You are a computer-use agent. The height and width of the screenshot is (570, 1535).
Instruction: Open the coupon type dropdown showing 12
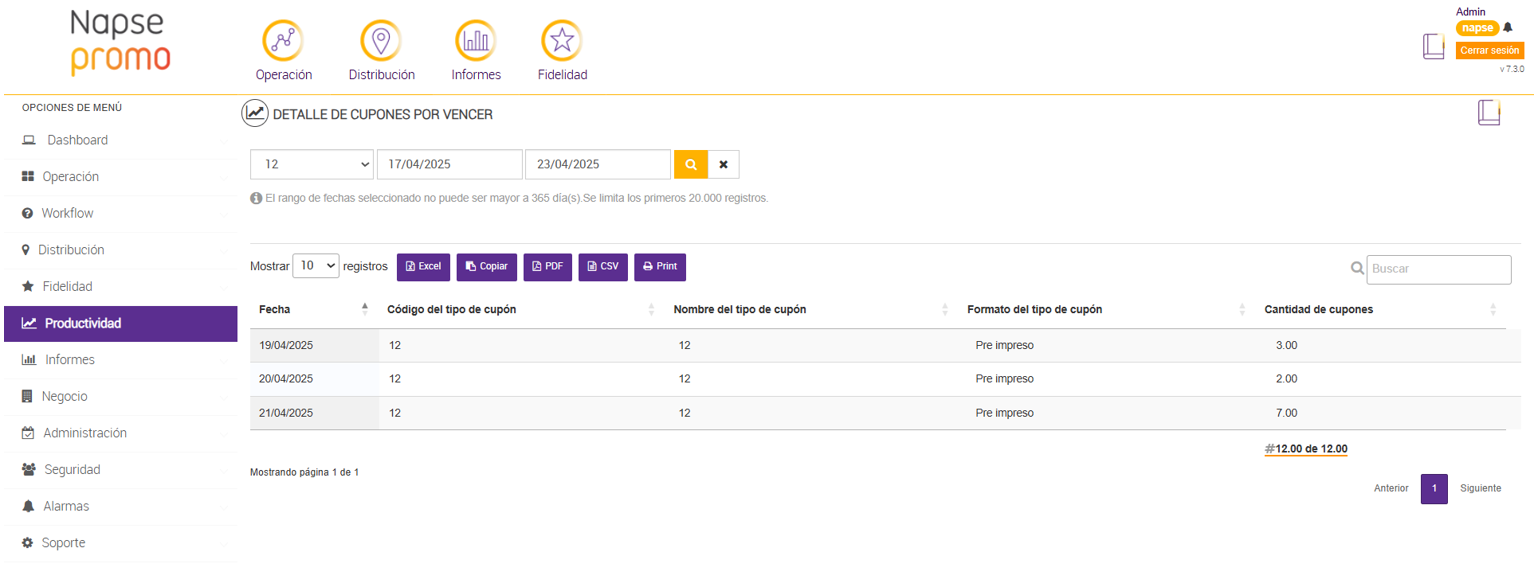tap(312, 164)
